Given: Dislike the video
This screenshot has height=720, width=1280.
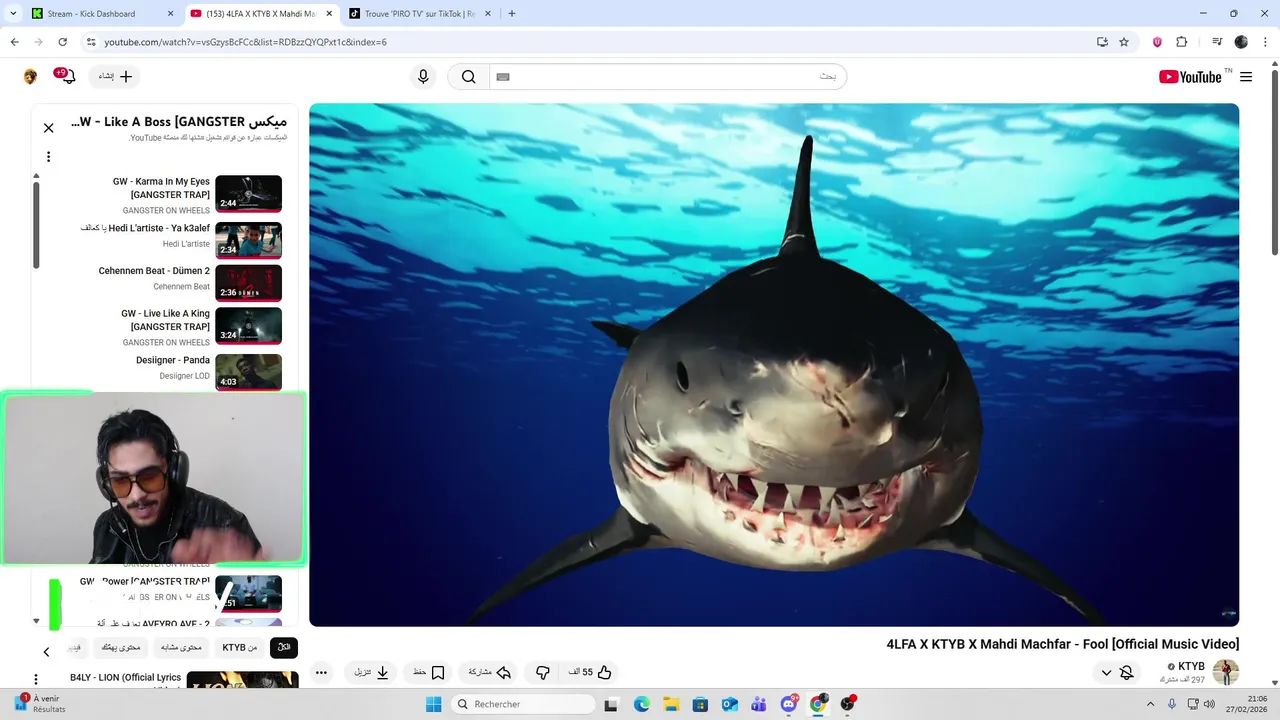Looking at the screenshot, I should coord(543,673).
